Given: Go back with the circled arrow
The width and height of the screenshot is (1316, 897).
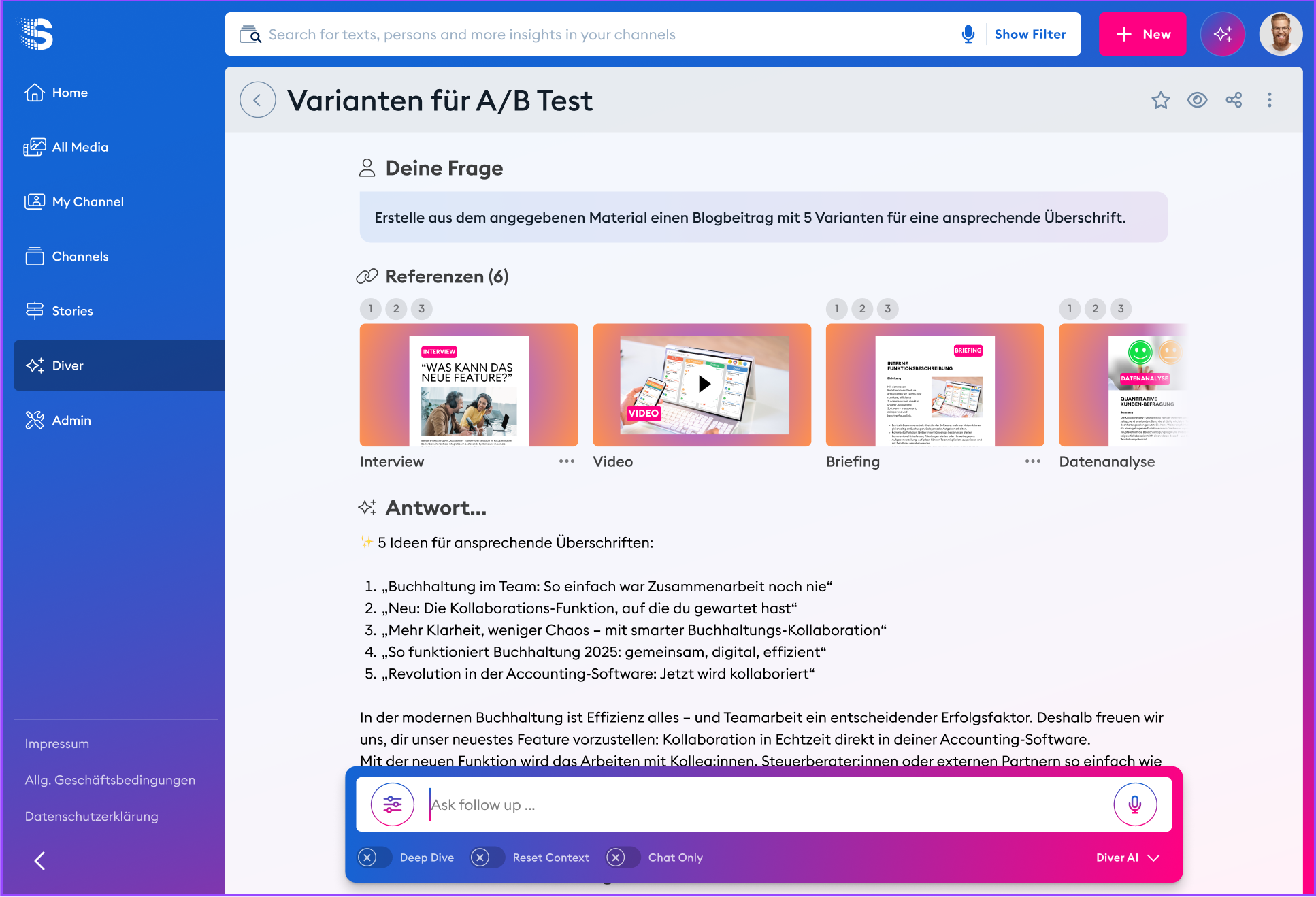Looking at the screenshot, I should pyautogui.click(x=257, y=100).
